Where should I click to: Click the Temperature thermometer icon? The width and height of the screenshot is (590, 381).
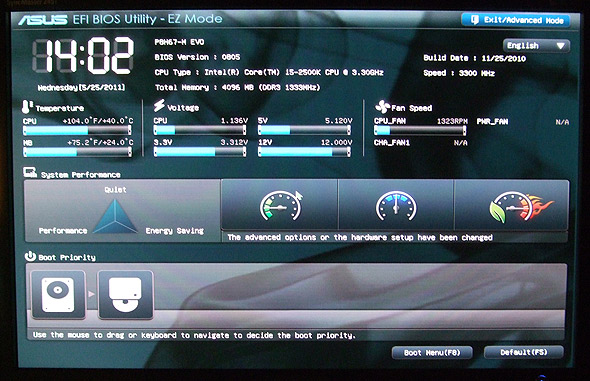click(x=26, y=107)
